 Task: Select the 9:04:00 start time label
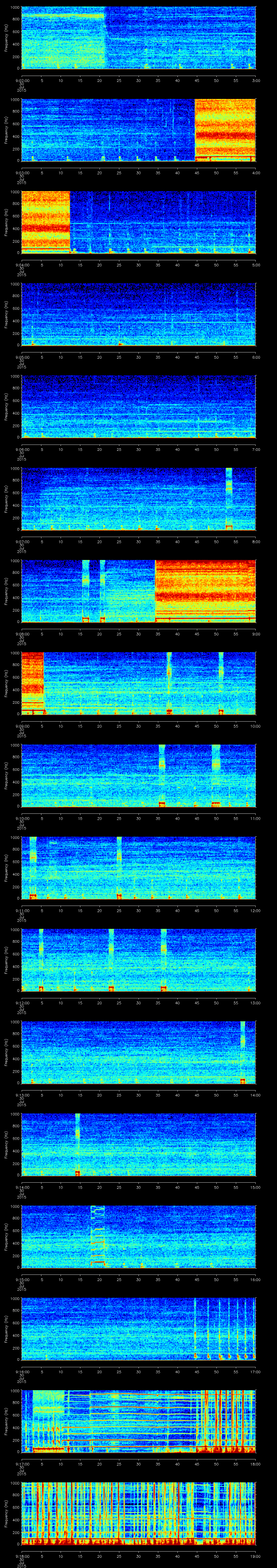[22, 265]
